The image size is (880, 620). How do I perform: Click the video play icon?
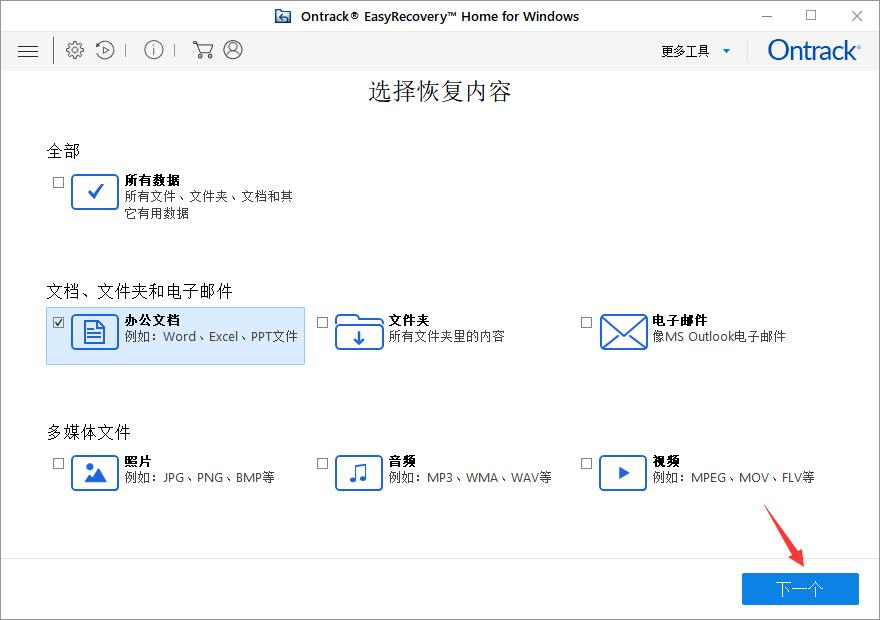pyautogui.click(x=623, y=473)
